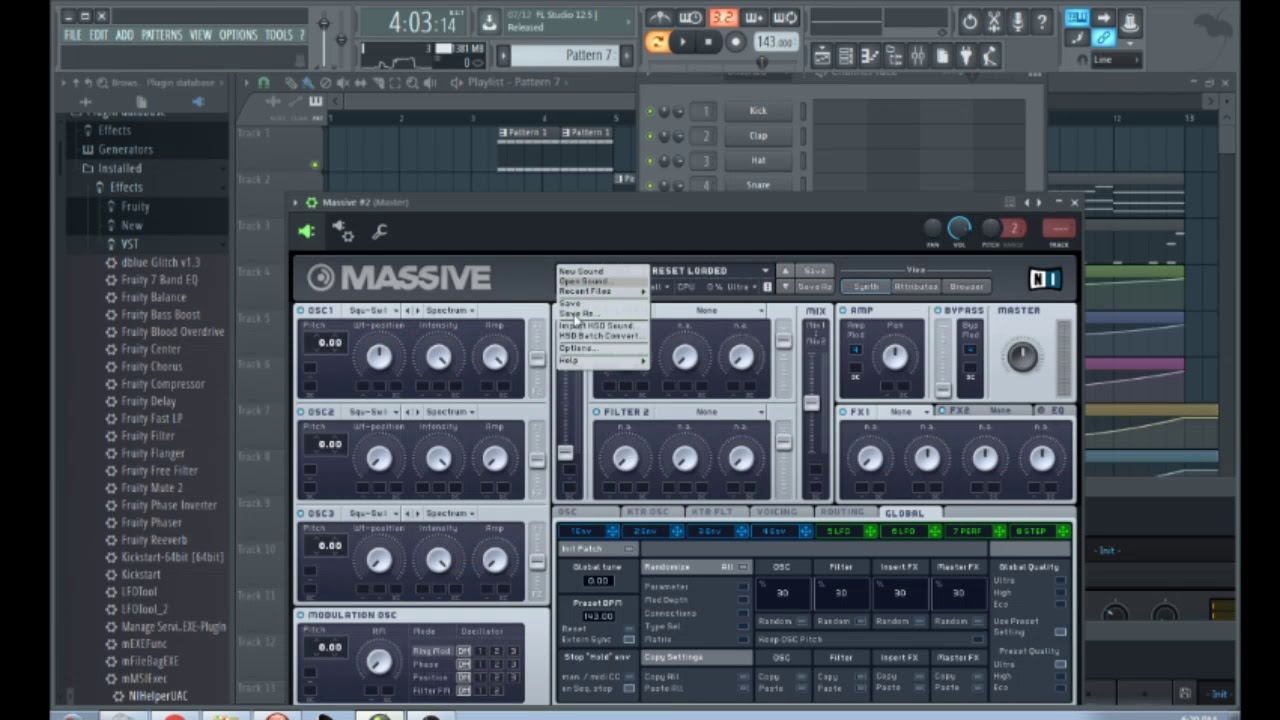1280x720 pixels.
Task: Click the download icon beside the news panel
Action: [x=489, y=21]
